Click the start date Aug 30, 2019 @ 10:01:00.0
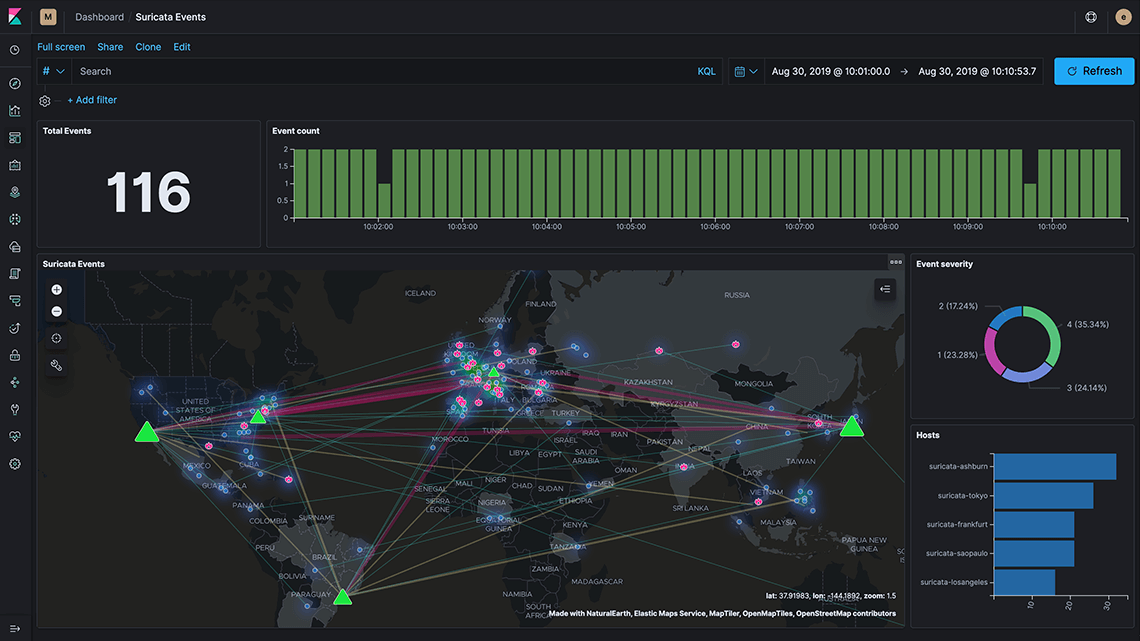Image resolution: width=1140 pixels, height=641 pixels. [x=830, y=71]
